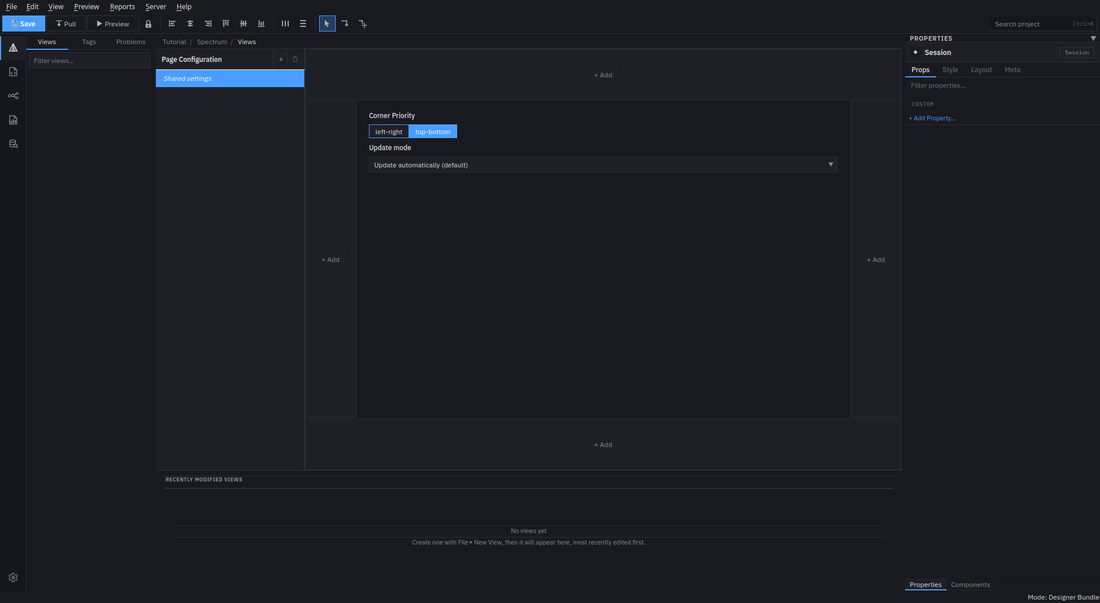Image resolution: width=1100 pixels, height=603 pixels.
Task: Switch to the Style properties tab
Action: click(950, 70)
